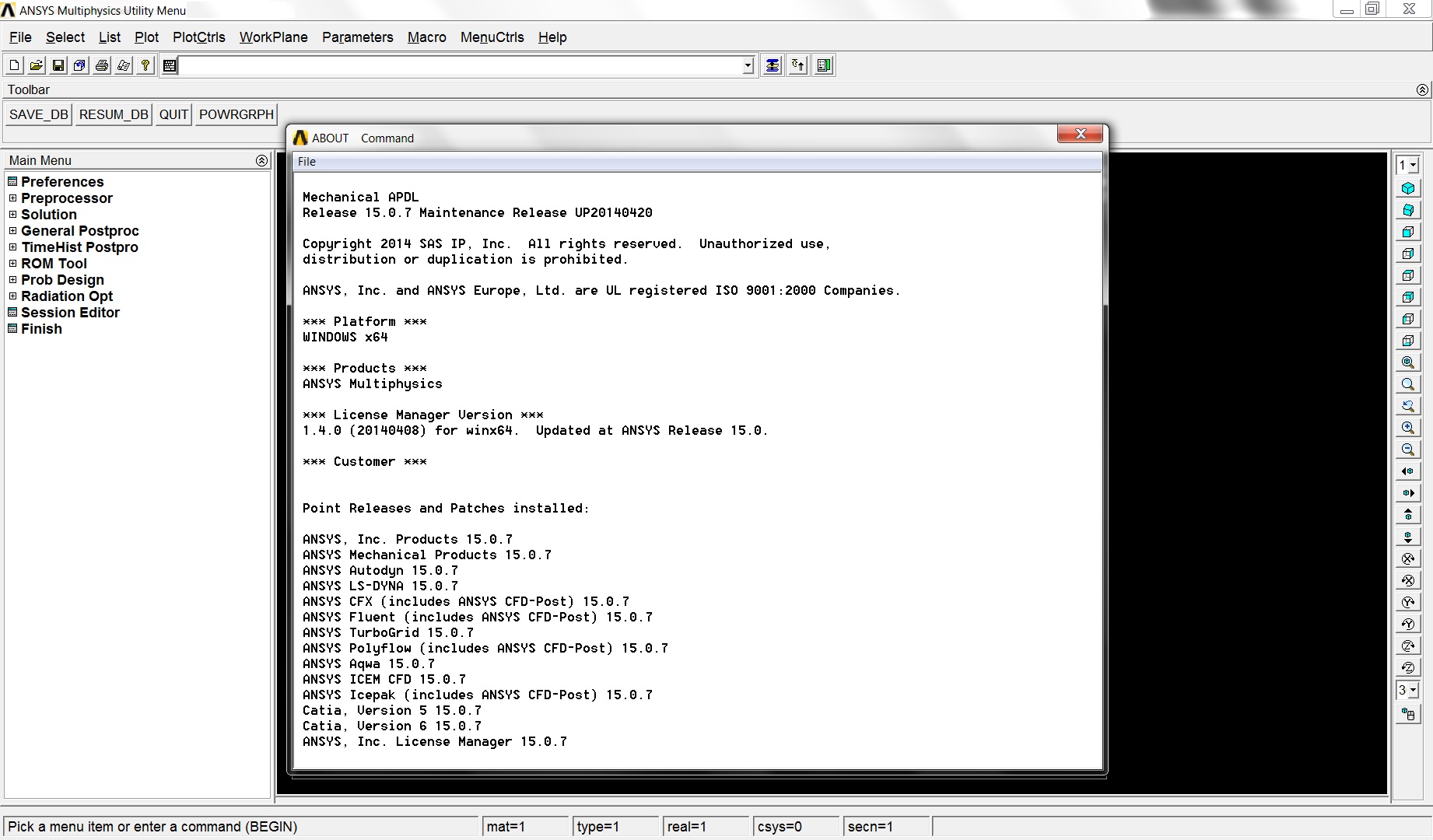The width and height of the screenshot is (1433, 840).
Task: Open the command history dropdown arrow
Action: pyautogui.click(x=748, y=65)
